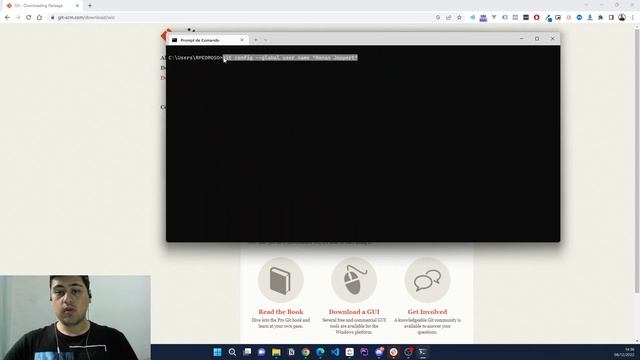
Task: Open the terminal profile dropdown arrow
Action: [x=266, y=40]
